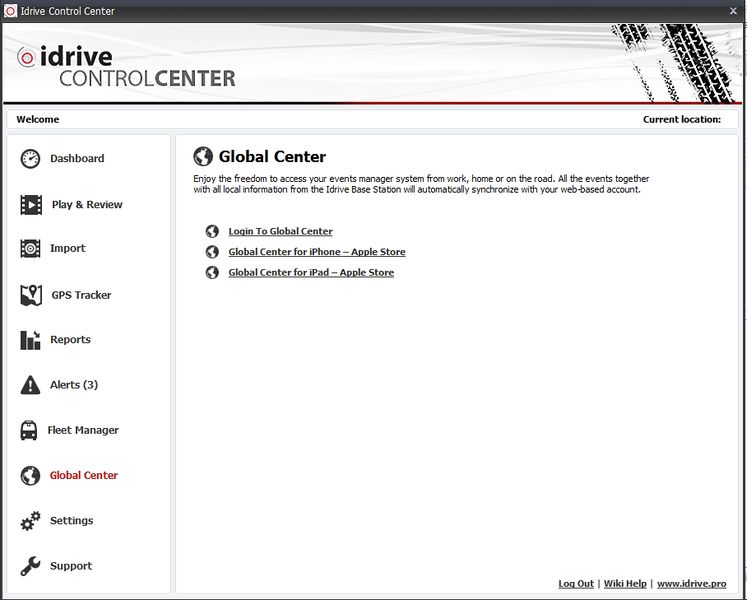Click the Alerts warning triangle icon
The height and width of the screenshot is (600, 747).
coord(31,385)
